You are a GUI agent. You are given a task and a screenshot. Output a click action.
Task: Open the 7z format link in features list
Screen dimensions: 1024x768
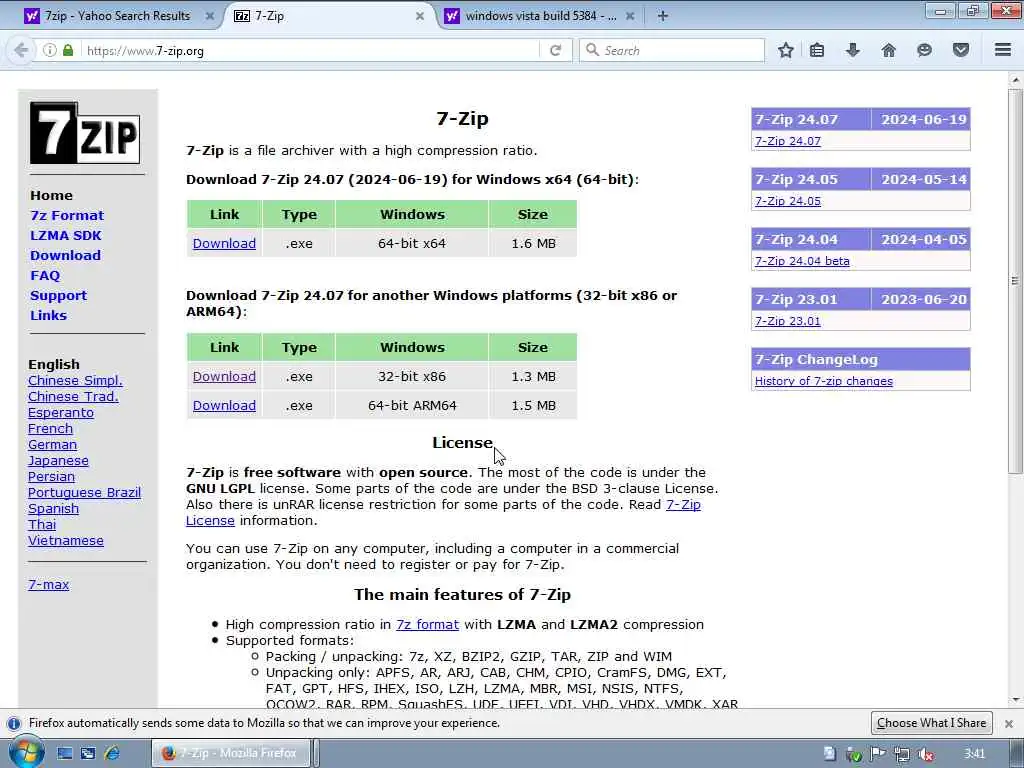427,624
